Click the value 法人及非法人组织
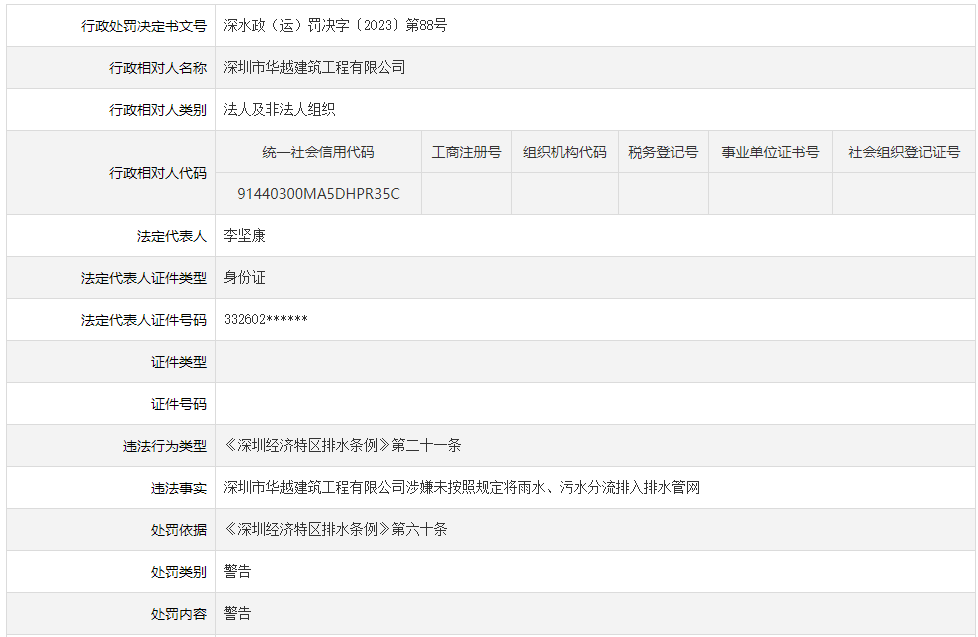Image resolution: width=978 pixels, height=637 pixels. 279,109
